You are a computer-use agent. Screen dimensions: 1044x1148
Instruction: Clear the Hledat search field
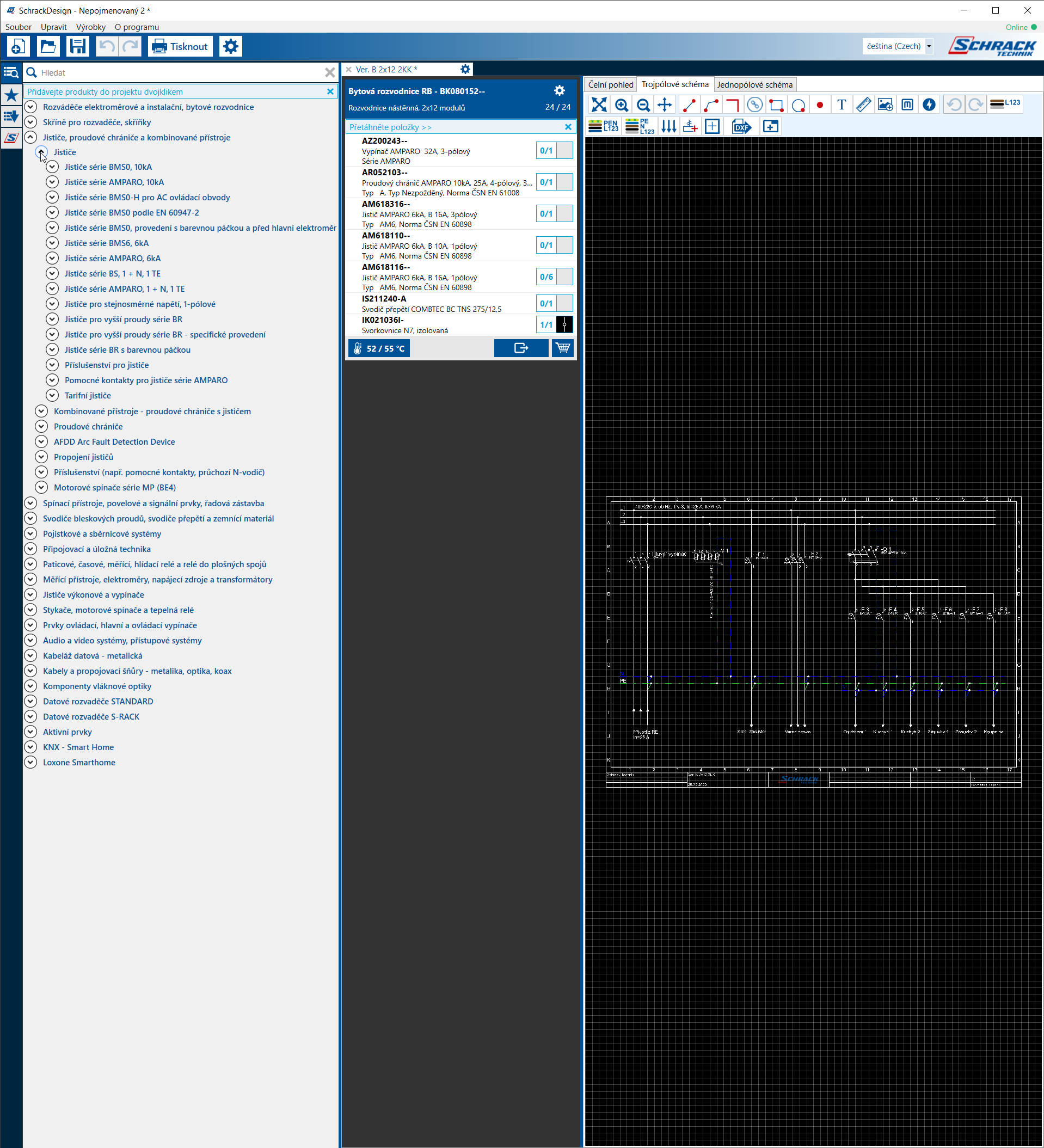[x=330, y=73]
